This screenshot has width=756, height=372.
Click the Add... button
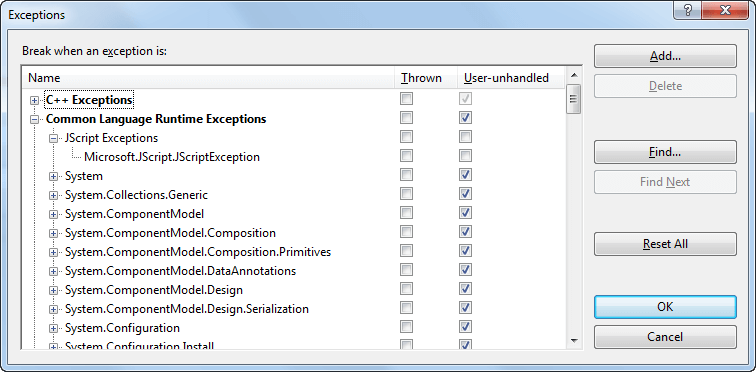pyautogui.click(x=665, y=56)
